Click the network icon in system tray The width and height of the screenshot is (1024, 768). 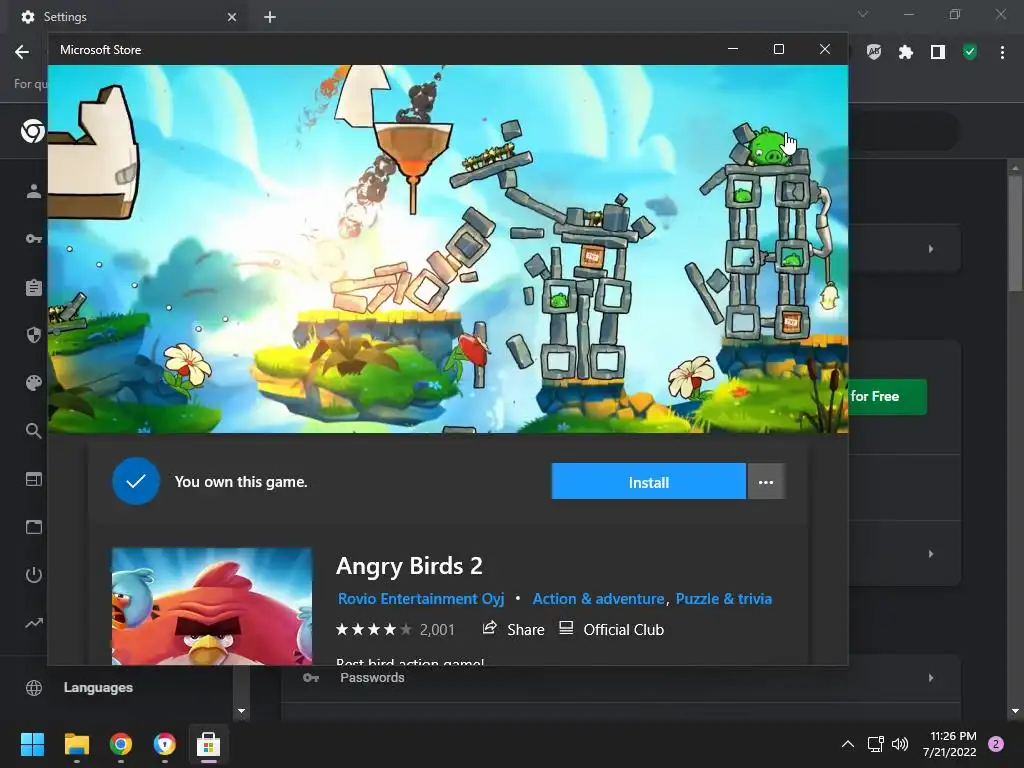pyautogui.click(x=875, y=744)
